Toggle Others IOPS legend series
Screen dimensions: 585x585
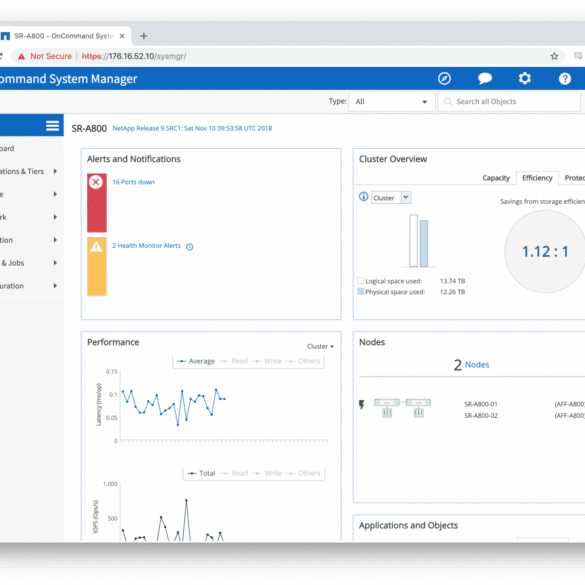[x=304, y=473]
